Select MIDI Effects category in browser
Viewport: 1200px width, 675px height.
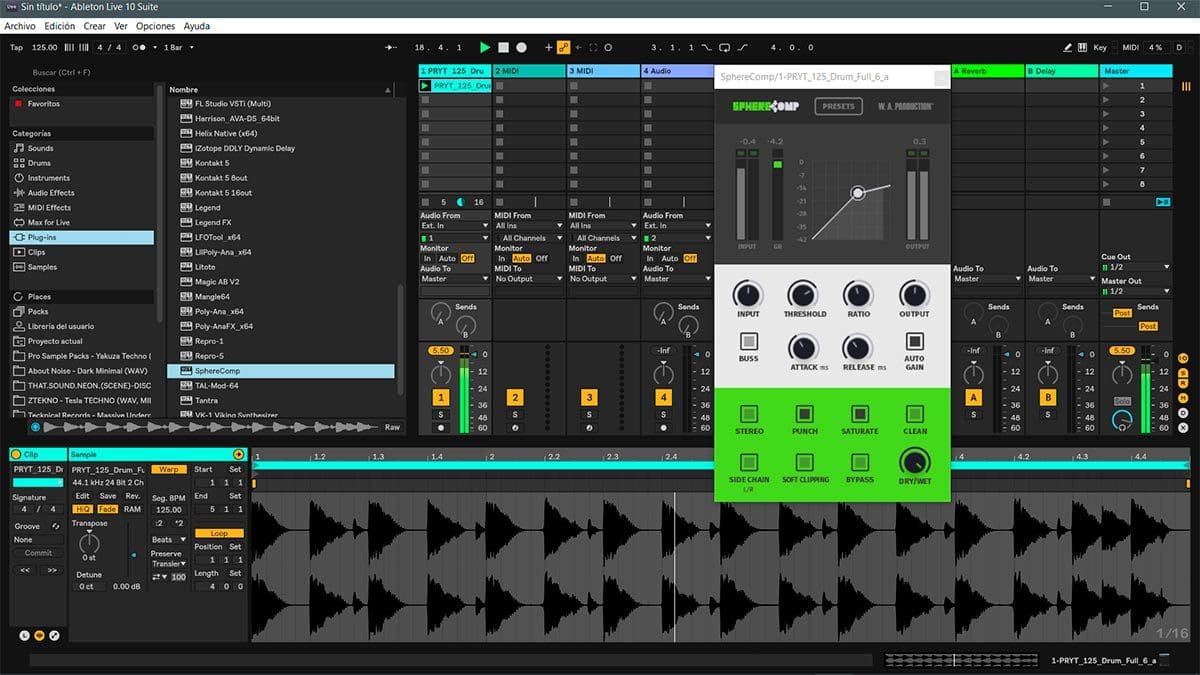(81, 208)
